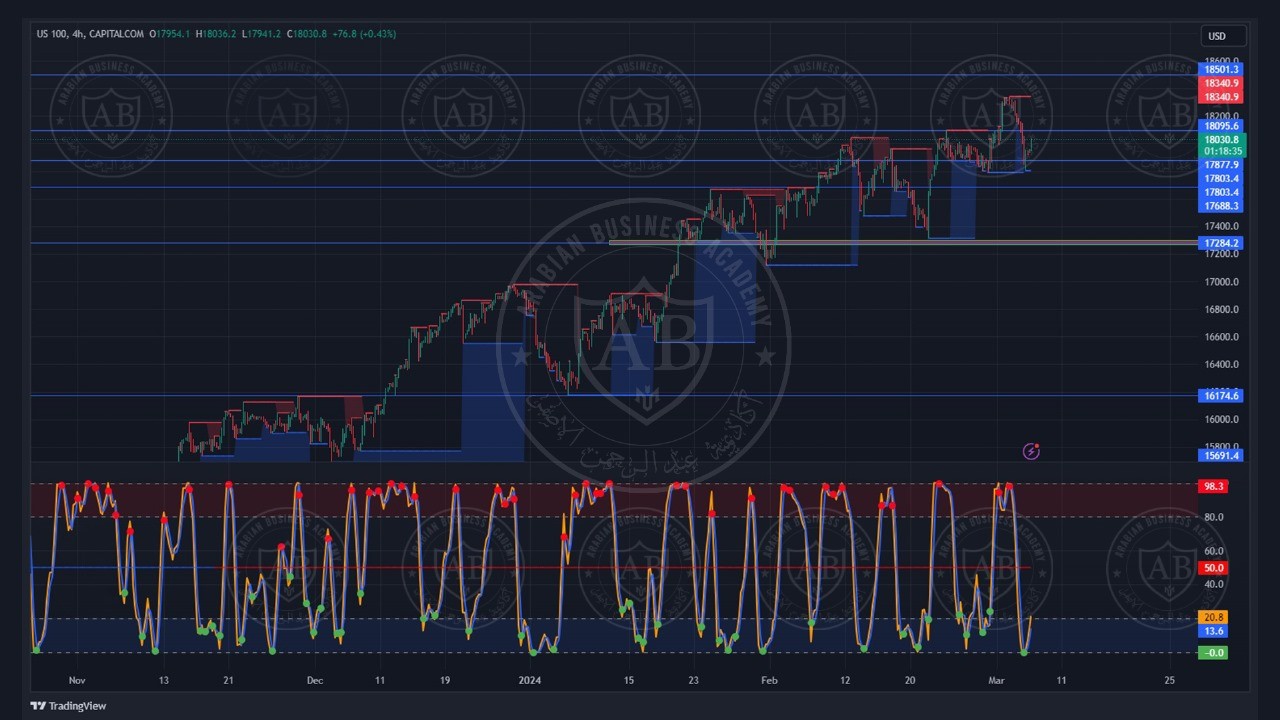This screenshot has width=1280, height=720.
Task: Click the blue 13.6 indicator value label
Action: click(x=1213, y=631)
